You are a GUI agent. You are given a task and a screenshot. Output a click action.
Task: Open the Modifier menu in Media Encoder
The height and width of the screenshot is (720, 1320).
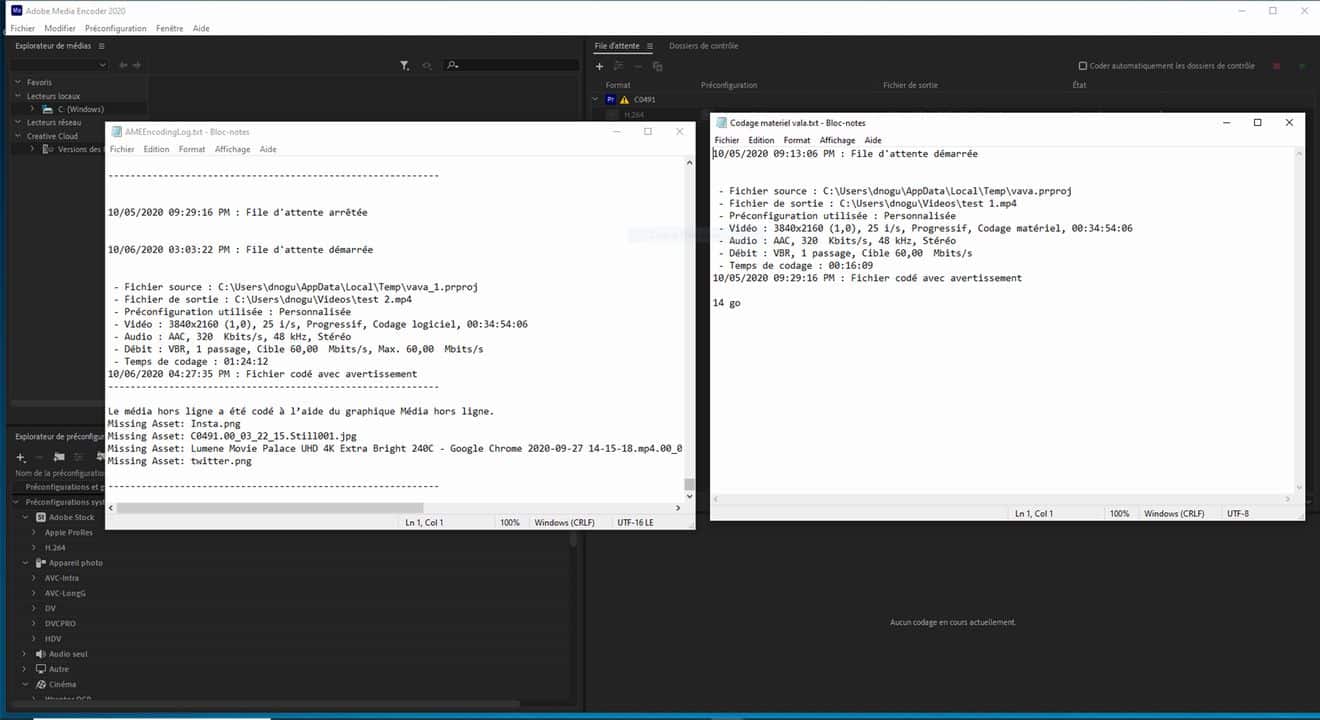pyautogui.click(x=60, y=28)
